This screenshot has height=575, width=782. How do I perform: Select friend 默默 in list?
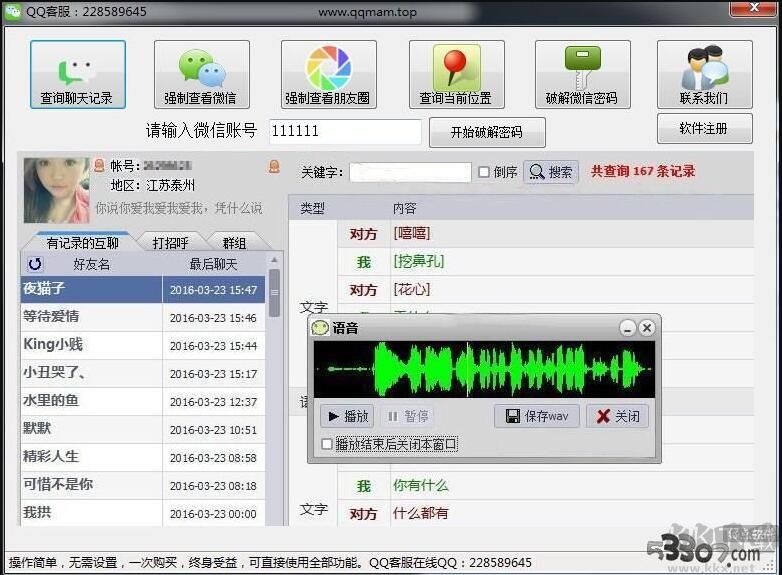[x=143, y=429]
